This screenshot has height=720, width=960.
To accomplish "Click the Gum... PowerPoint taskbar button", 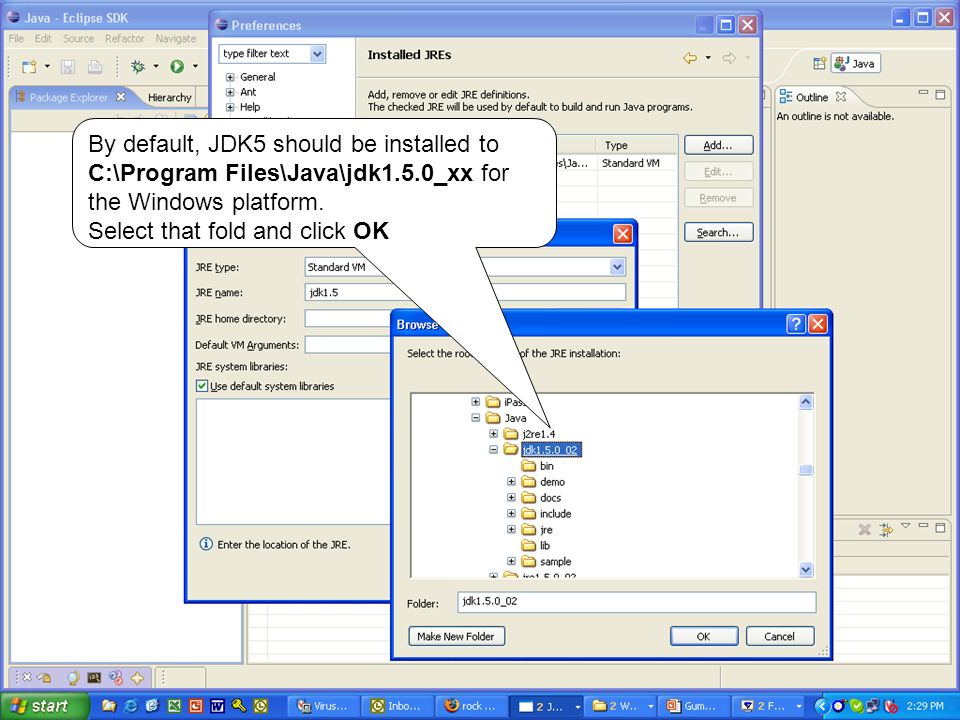I will click(x=692, y=706).
